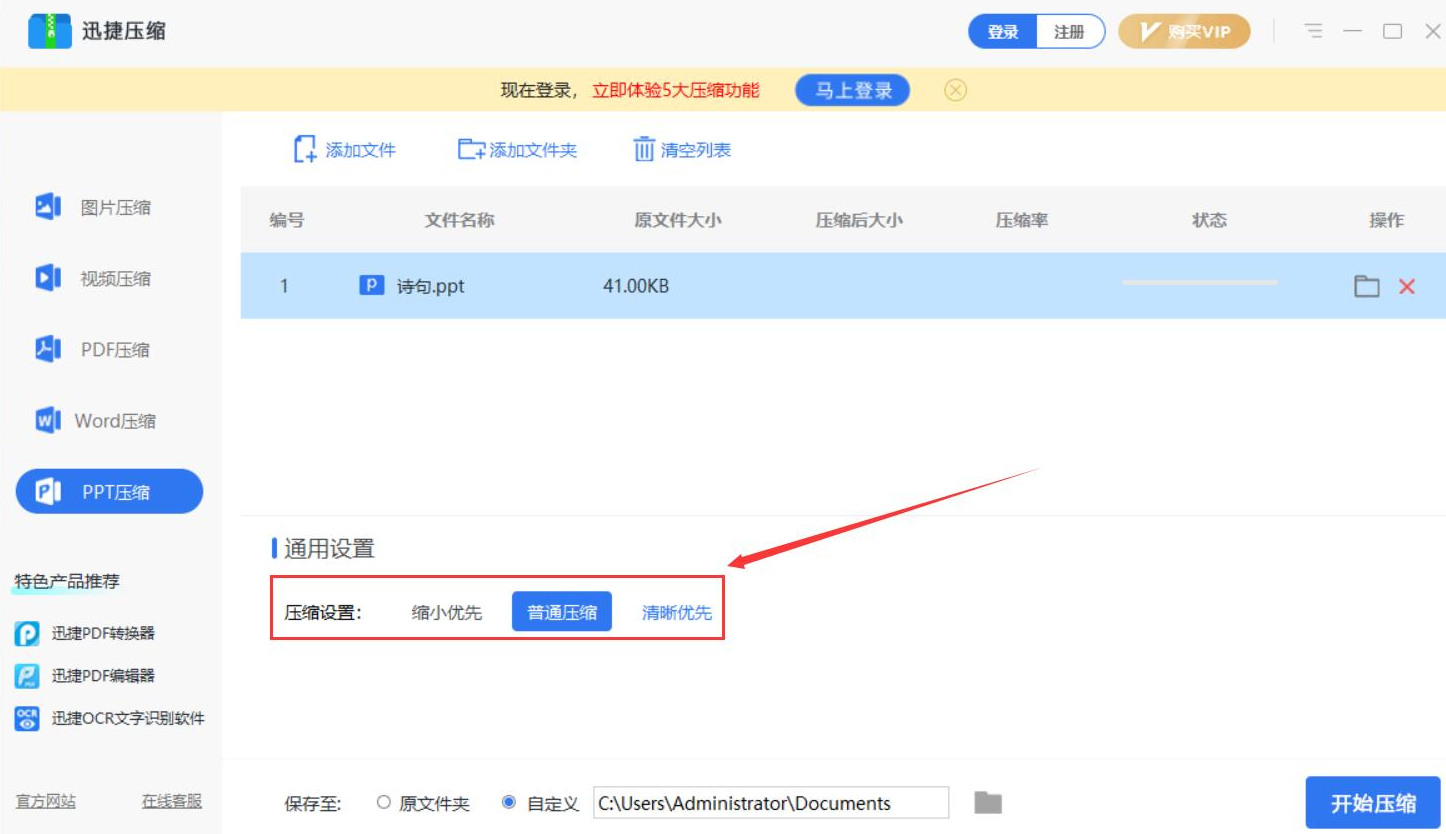Open 迅捷OCR文字识别软件 product icon
This screenshot has height=834, width=1446.
point(27,718)
